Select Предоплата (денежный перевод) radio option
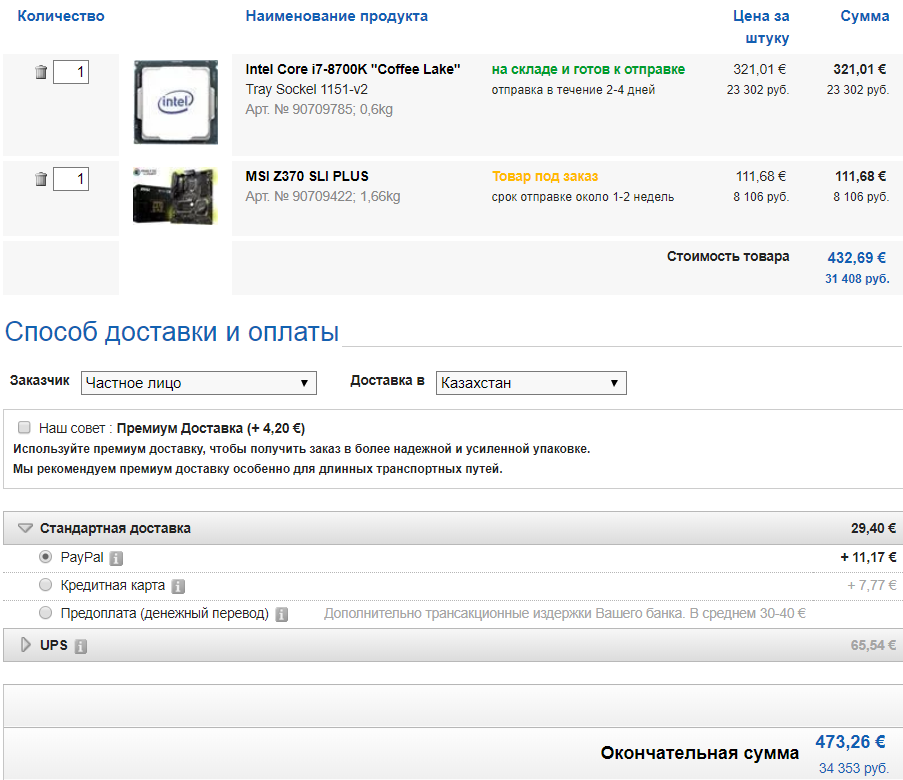This screenshot has width=903, height=780. click(45, 612)
